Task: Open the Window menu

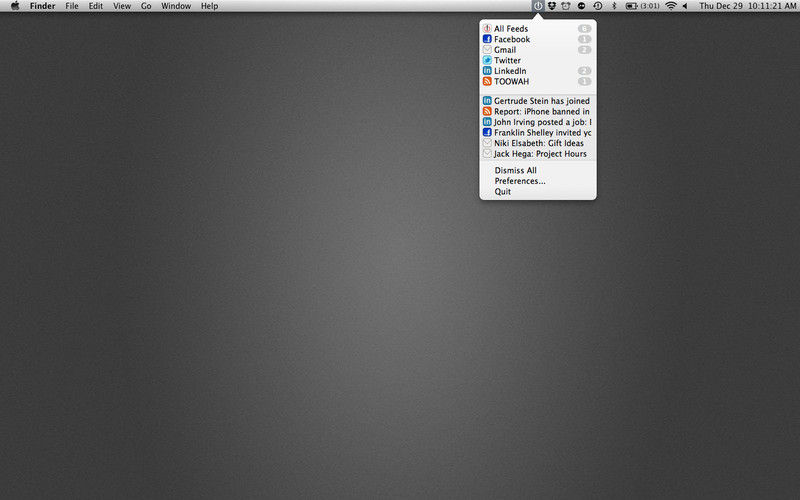Action: coord(176,6)
